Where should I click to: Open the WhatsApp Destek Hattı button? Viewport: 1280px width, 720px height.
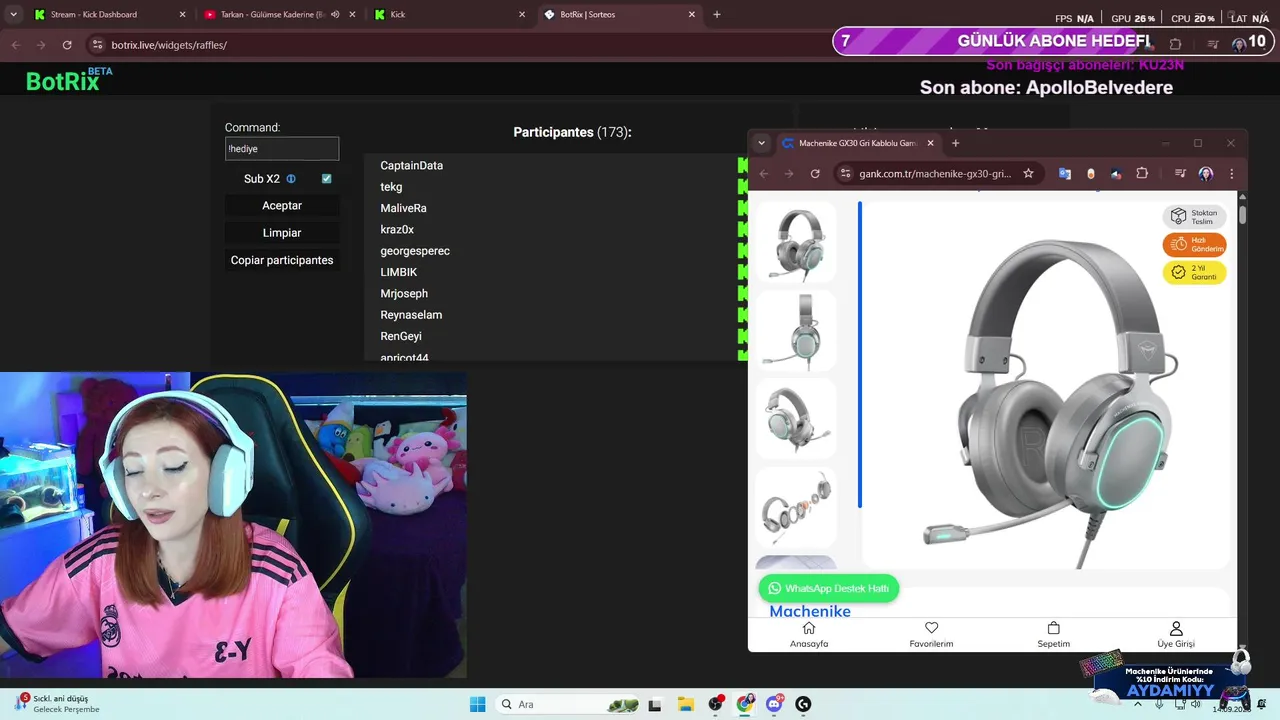point(829,588)
